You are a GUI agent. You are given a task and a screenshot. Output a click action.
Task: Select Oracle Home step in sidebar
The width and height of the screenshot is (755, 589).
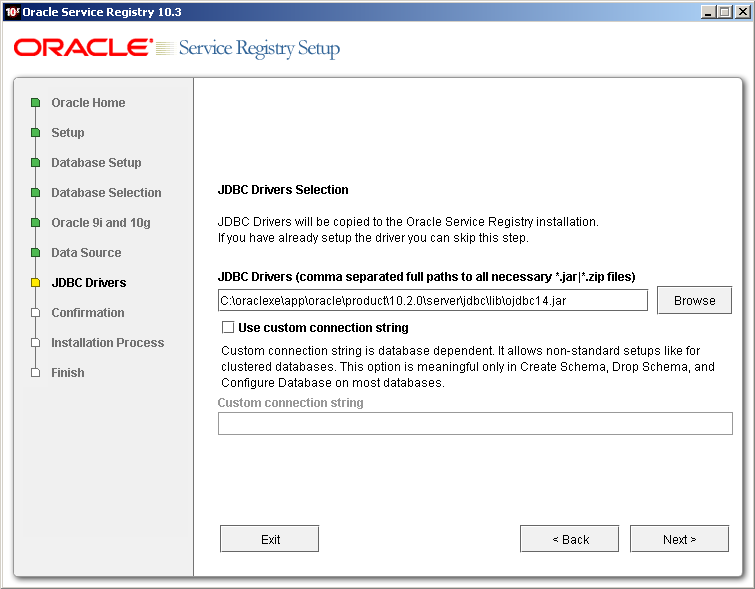point(88,103)
